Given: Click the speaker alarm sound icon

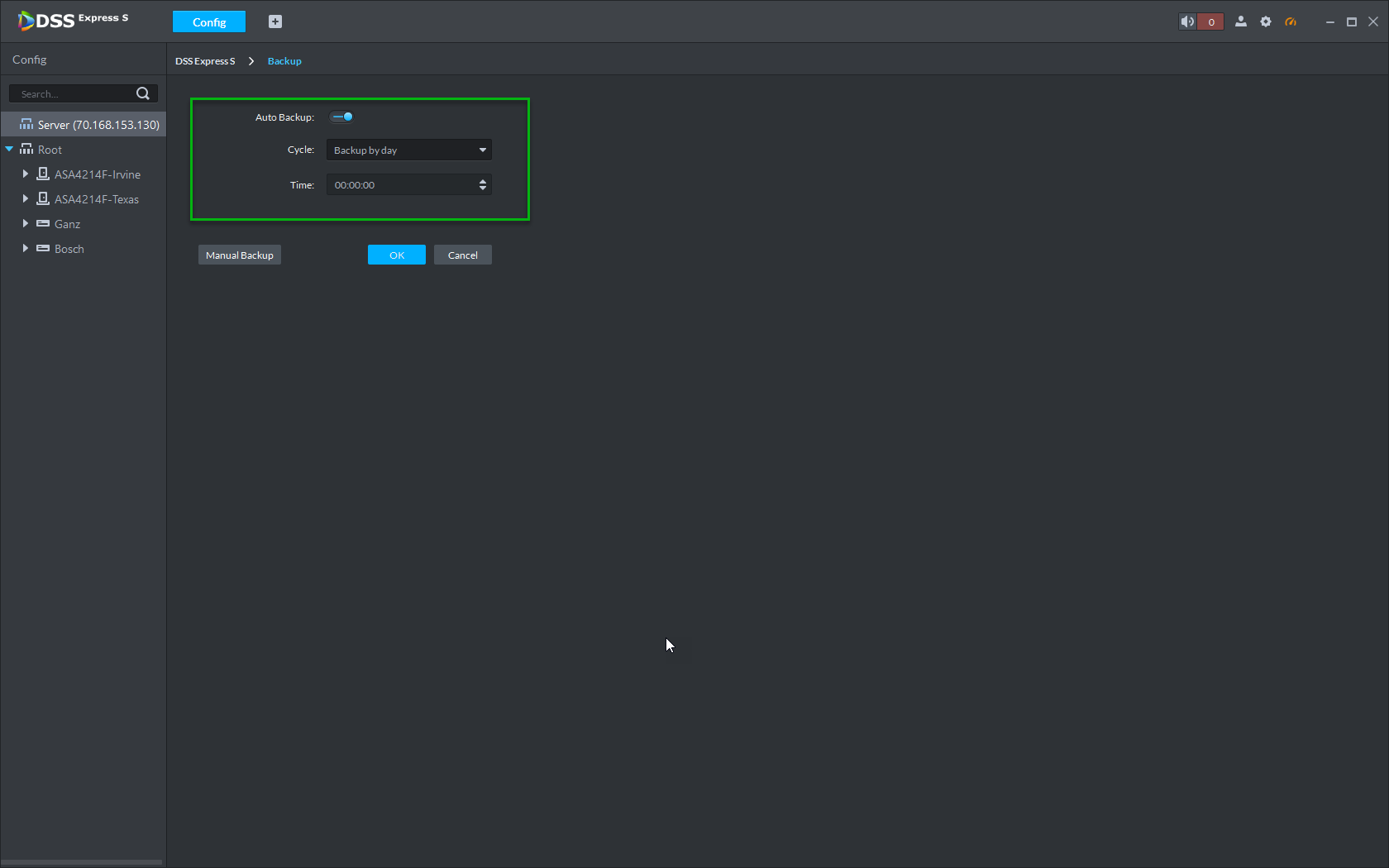Looking at the screenshot, I should (x=1188, y=21).
